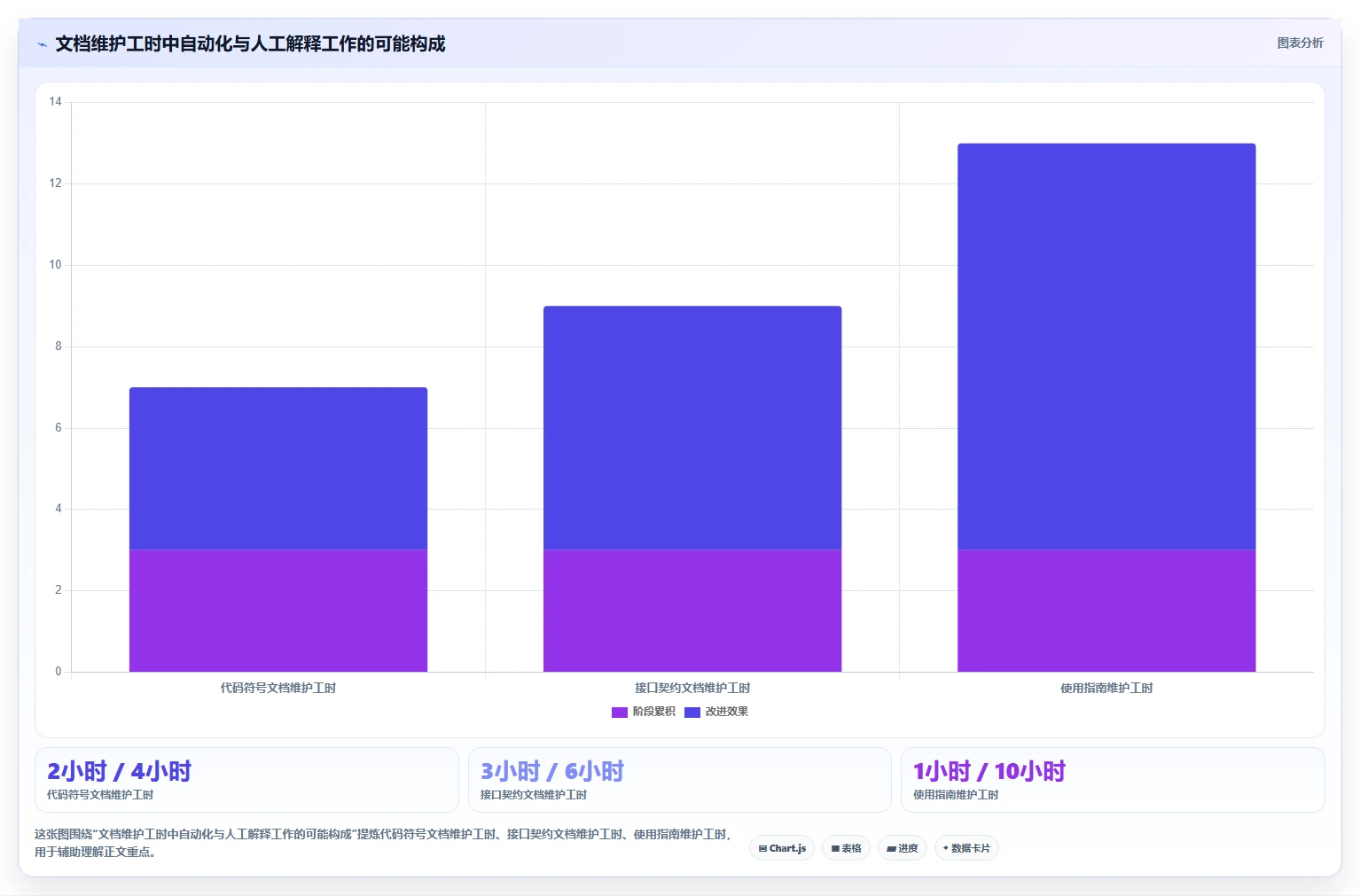Click the 2小时 / 4小时 data card value

pyautogui.click(x=119, y=771)
